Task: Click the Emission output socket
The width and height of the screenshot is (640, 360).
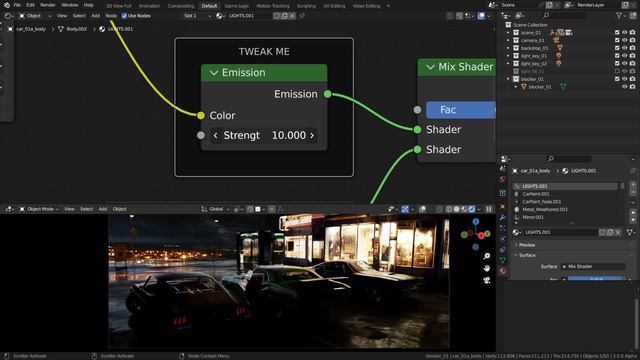Action: click(327, 94)
